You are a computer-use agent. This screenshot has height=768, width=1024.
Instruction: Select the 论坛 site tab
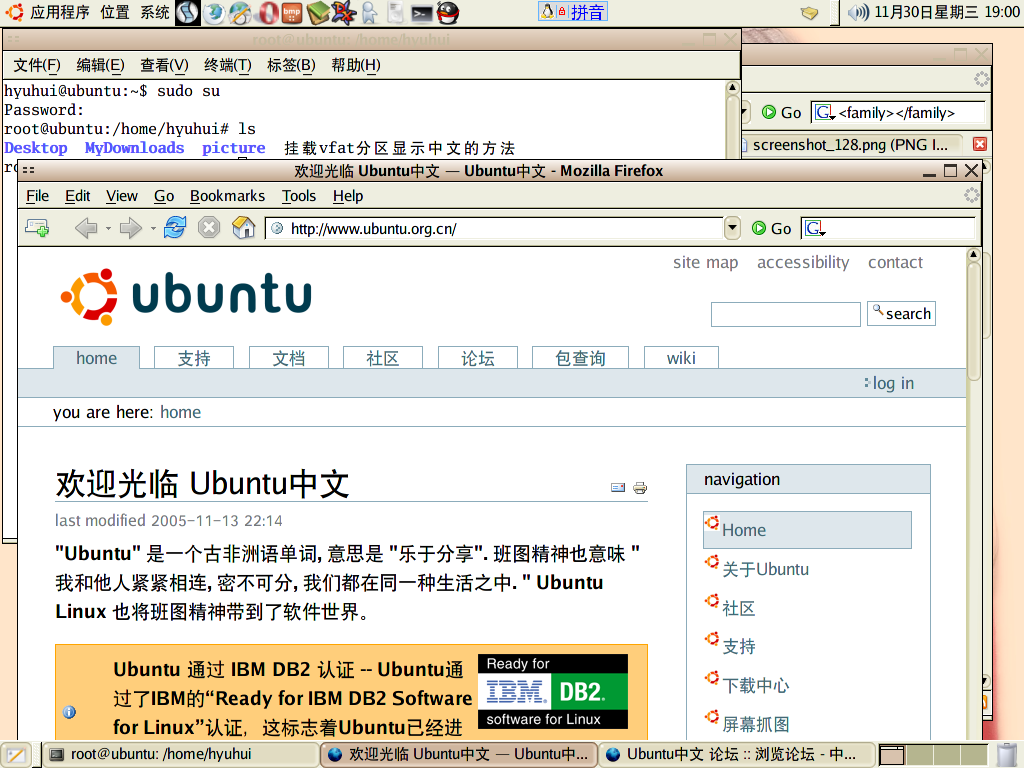pyautogui.click(x=477, y=358)
